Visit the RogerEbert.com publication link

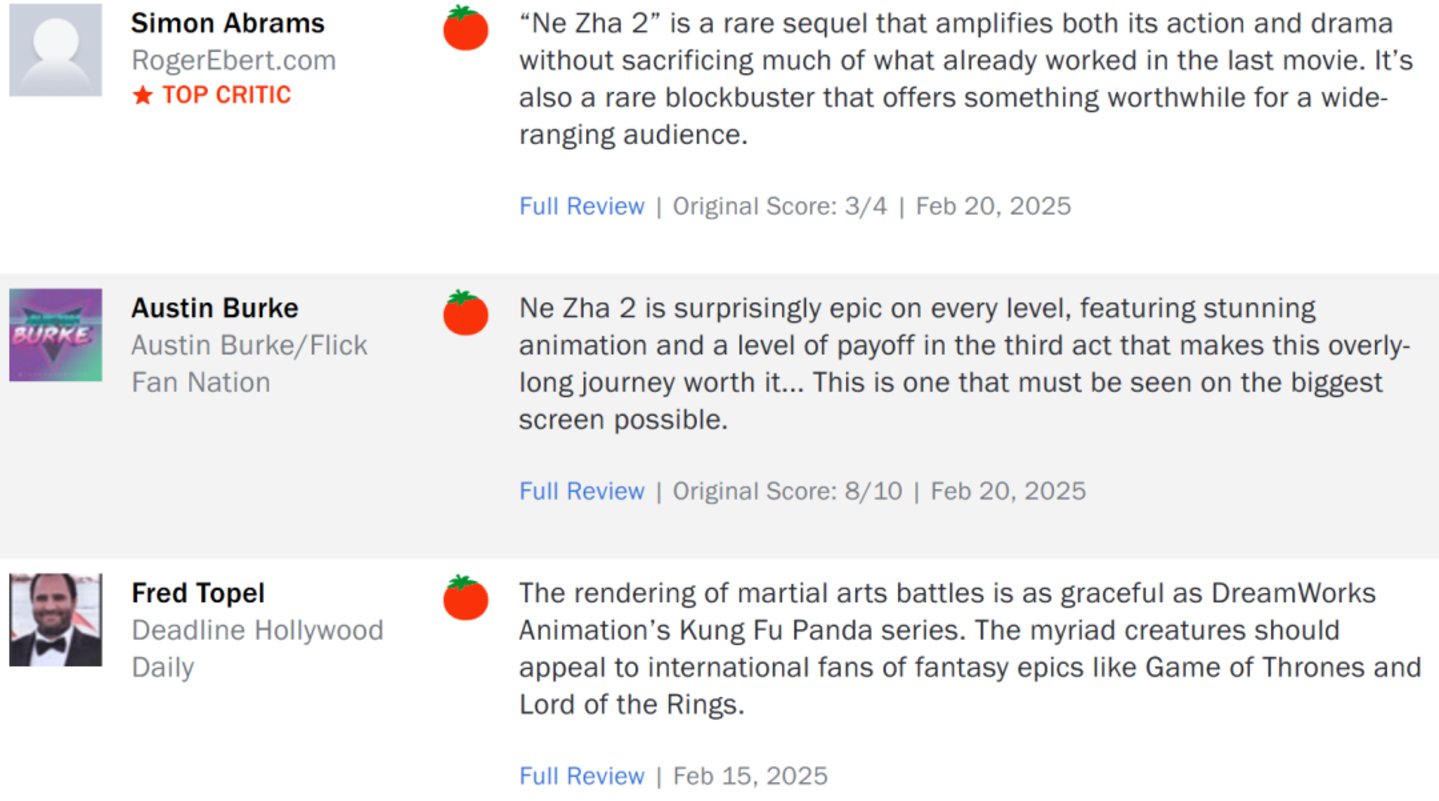click(233, 60)
